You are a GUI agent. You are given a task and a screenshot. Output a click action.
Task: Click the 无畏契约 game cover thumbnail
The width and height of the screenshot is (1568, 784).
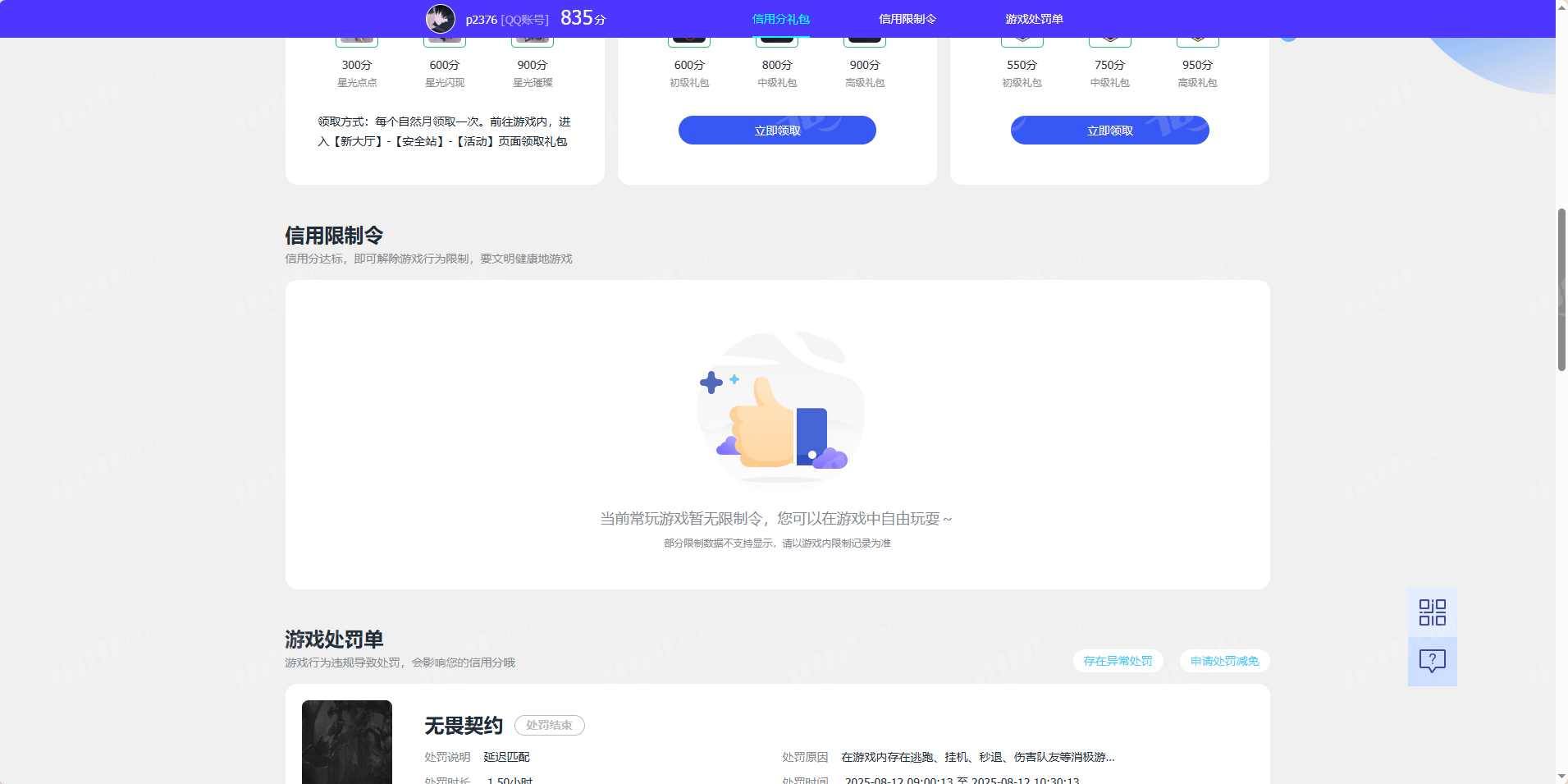click(x=347, y=742)
